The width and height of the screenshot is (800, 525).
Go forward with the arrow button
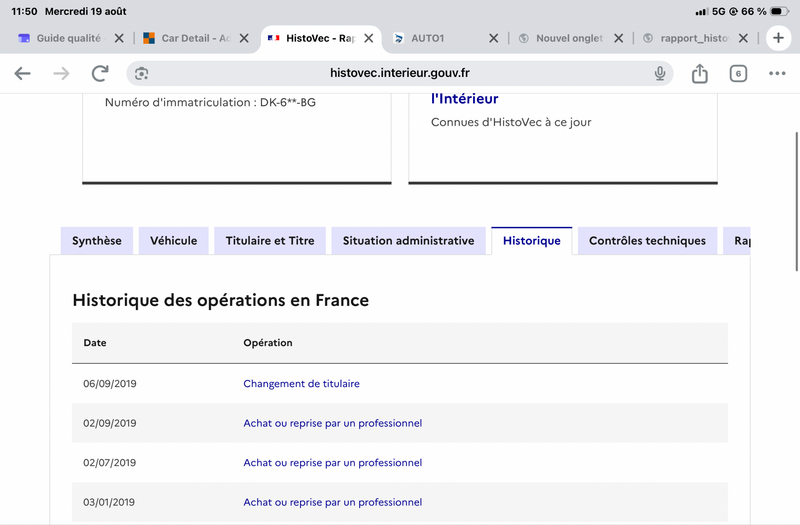coord(61,73)
